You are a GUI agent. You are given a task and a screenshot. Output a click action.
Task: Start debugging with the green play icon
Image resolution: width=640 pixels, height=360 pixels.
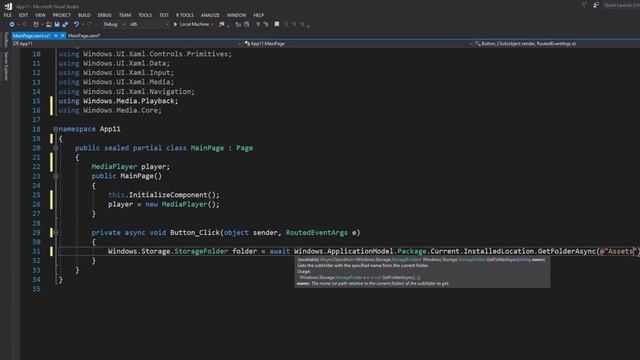tap(175, 24)
